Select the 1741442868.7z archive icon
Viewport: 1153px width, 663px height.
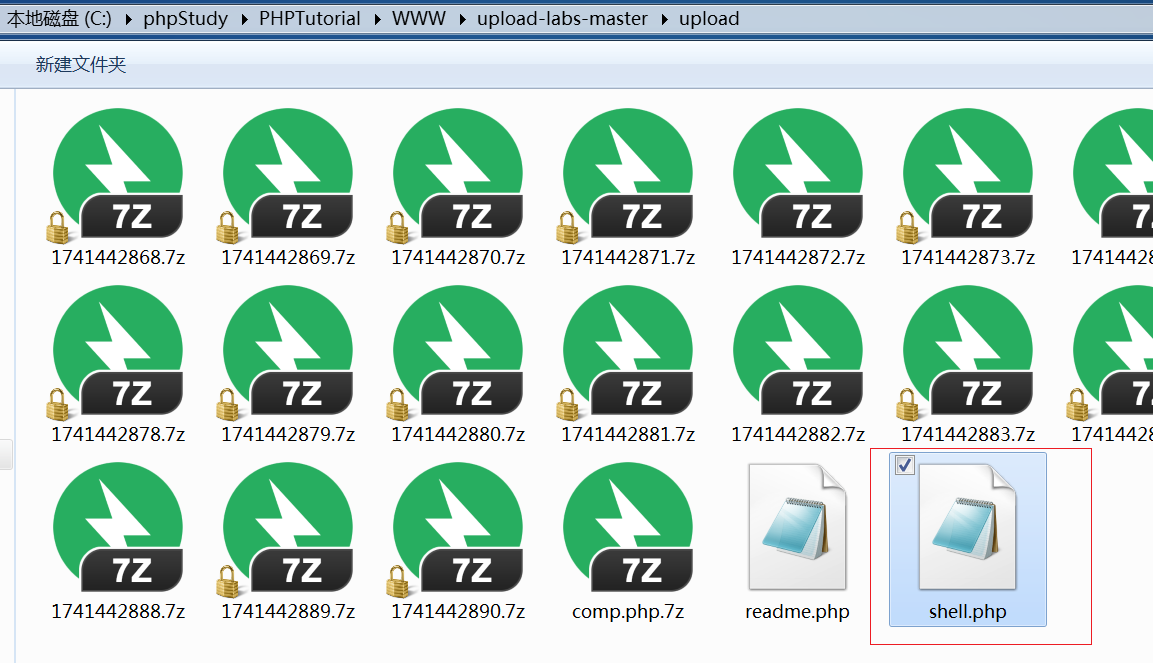pos(118,175)
